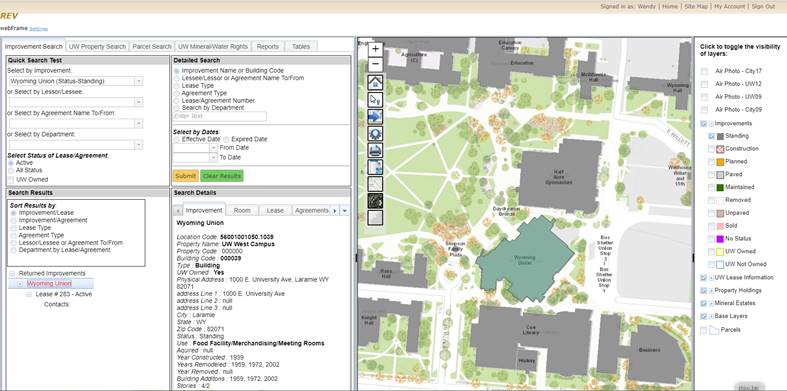Image resolution: width=787 pixels, height=391 pixels.
Task: Zoom in on the map
Action: click(x=375, y=49)
